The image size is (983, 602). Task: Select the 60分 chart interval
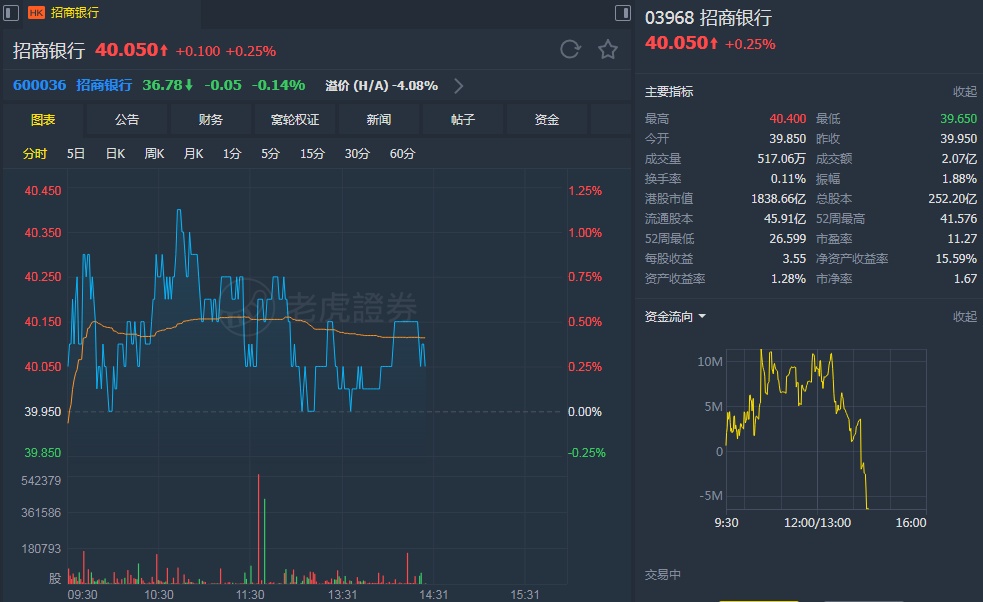402,154
